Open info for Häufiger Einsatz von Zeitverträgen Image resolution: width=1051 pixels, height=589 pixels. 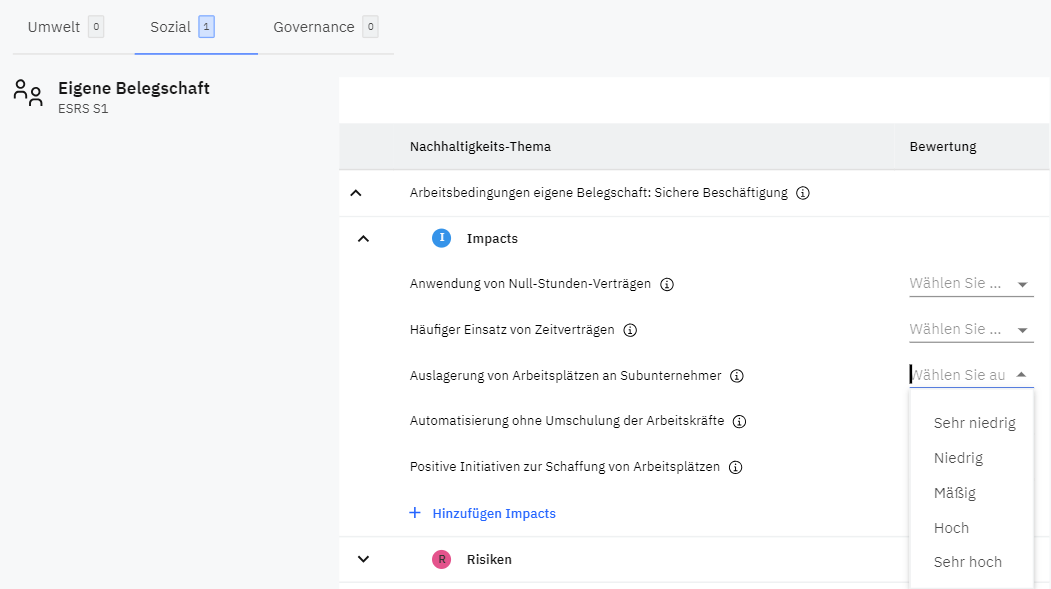pos(630,330)
